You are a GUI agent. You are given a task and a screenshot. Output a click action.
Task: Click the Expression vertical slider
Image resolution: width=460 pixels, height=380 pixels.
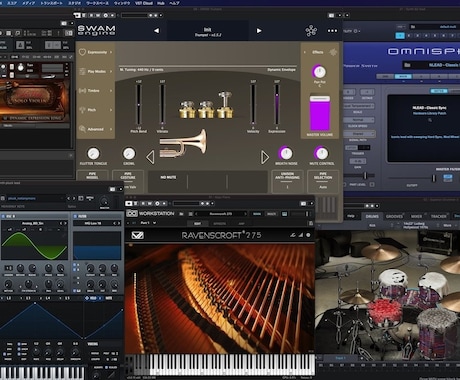click(x=277, y=105)
